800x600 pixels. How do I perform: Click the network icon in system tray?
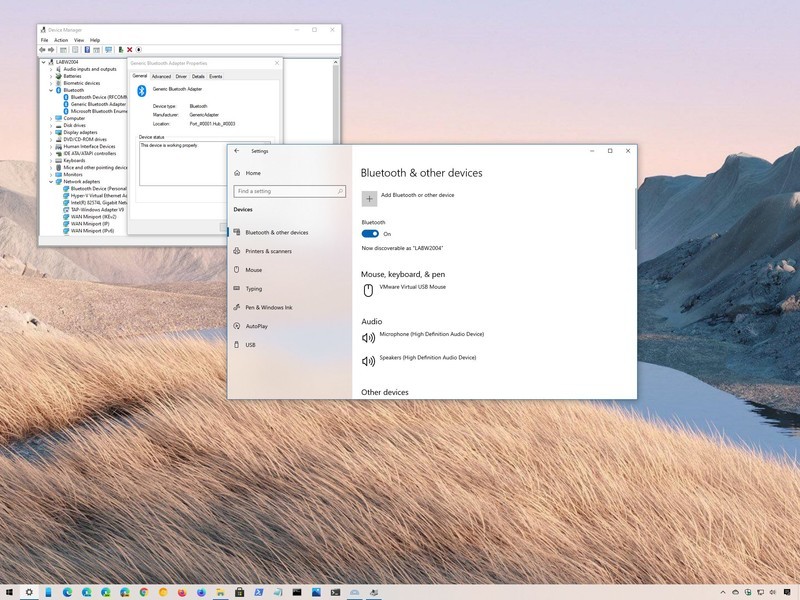point(761,592)
